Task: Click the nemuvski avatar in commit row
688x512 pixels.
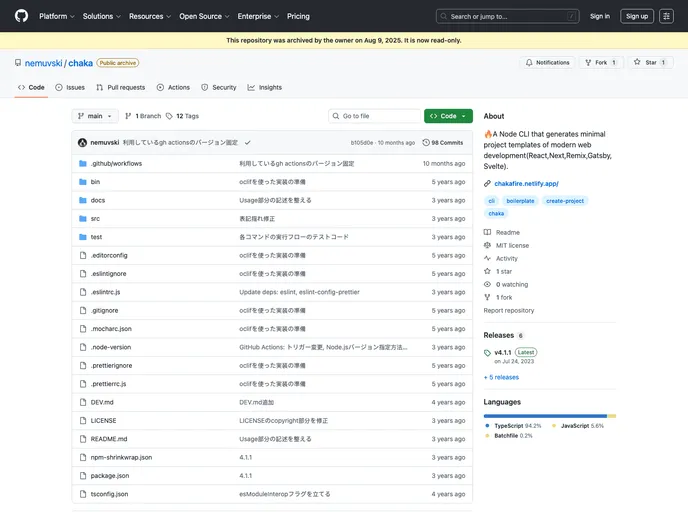Action: (x=82, y=142)
